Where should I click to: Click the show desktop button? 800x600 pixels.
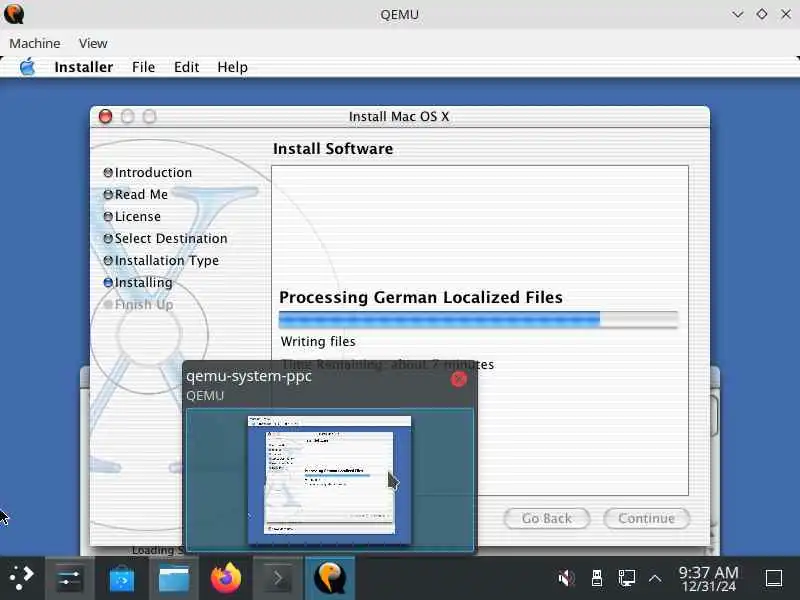(x=773, y=579)
